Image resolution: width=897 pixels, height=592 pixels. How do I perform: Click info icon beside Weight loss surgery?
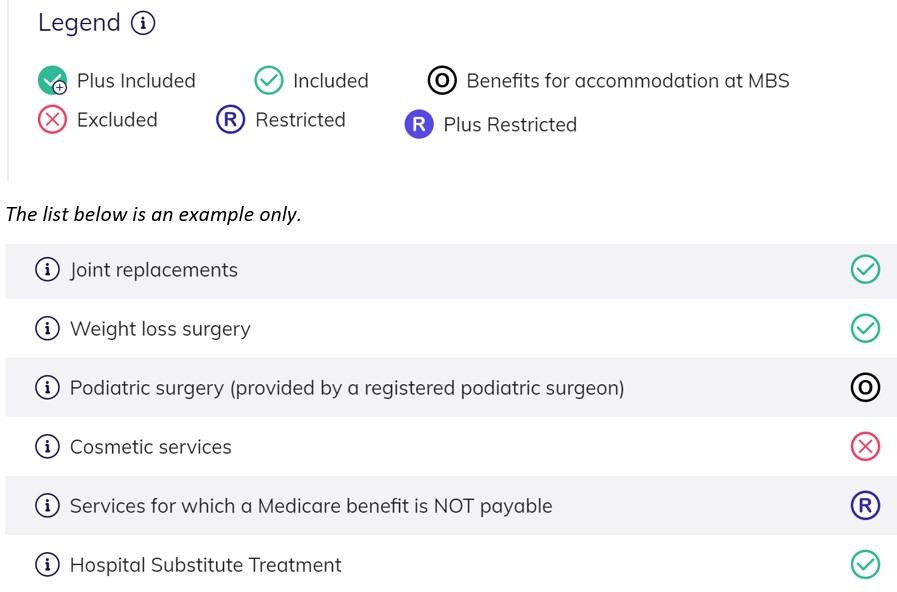pos(47,328)
